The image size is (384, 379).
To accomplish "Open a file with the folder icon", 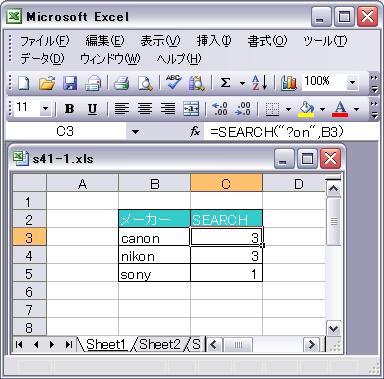I will click(x=47, y=83).
